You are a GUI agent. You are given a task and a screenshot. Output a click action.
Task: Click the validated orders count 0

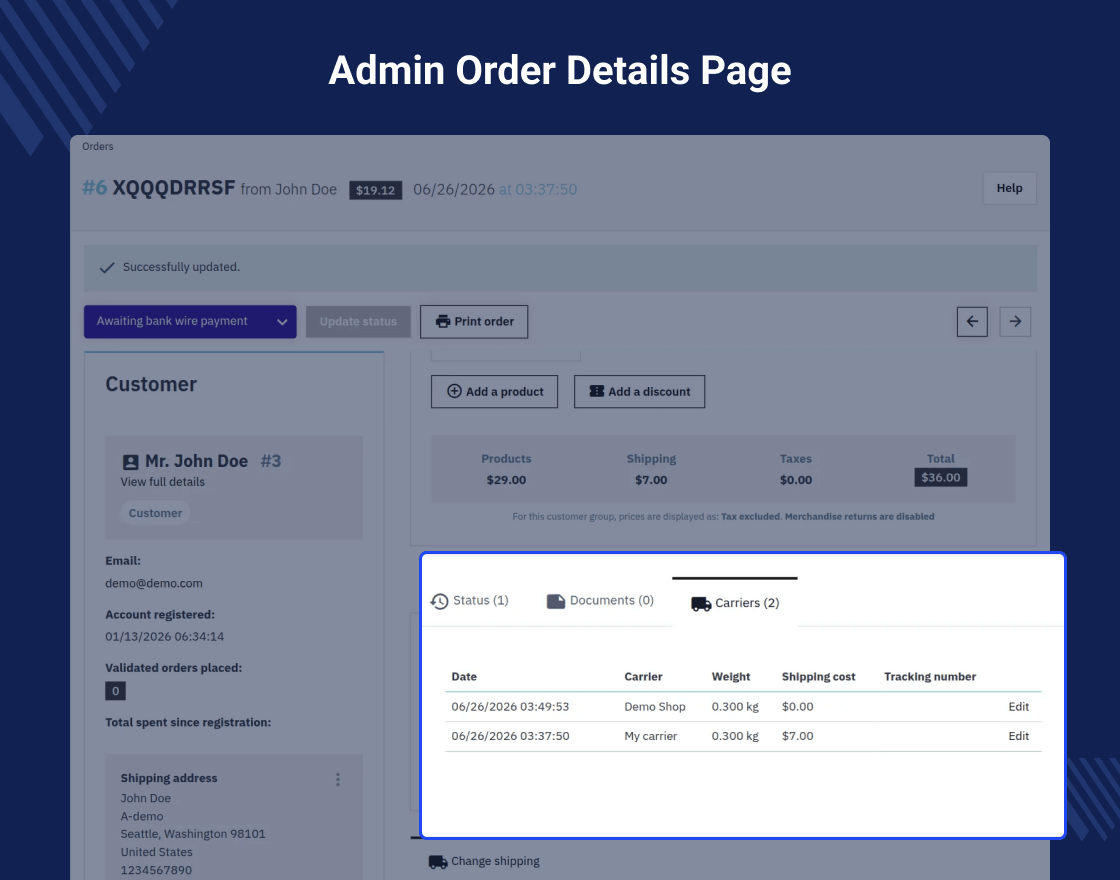tap(116, 691)
